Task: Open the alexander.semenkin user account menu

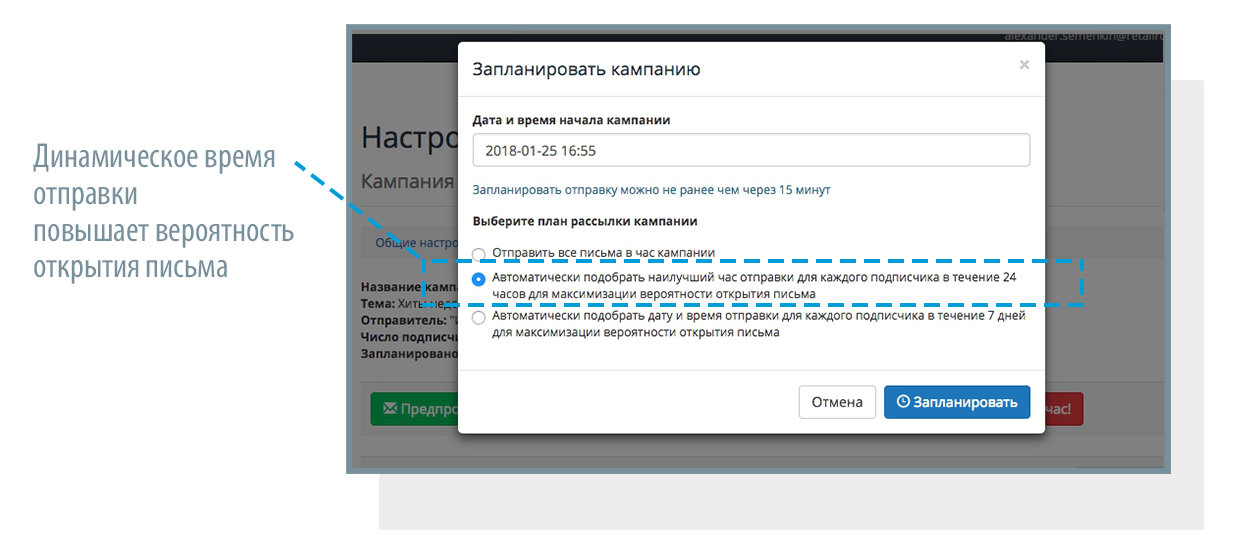Action: coord(1083,36)
